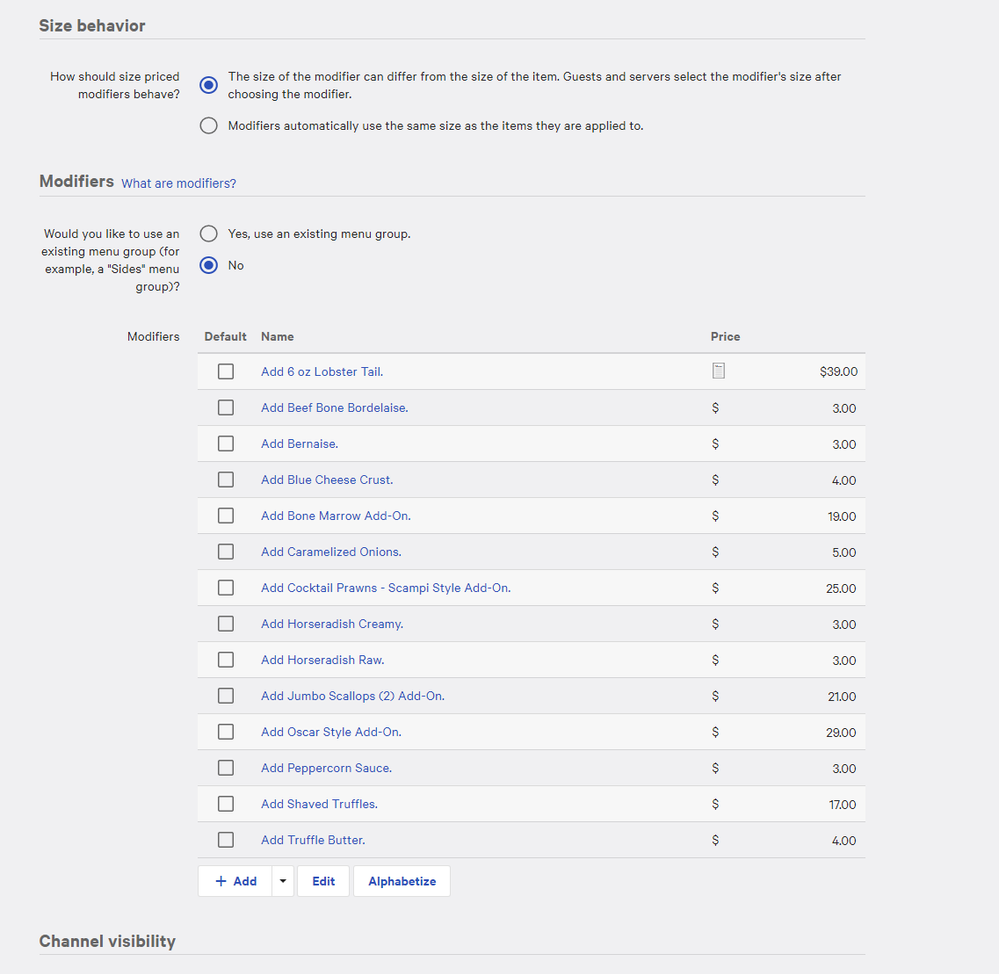Open the Add Beef Bone Bordelaise link
The width and height of the screenshot is (999, 974).
(334, 408)
